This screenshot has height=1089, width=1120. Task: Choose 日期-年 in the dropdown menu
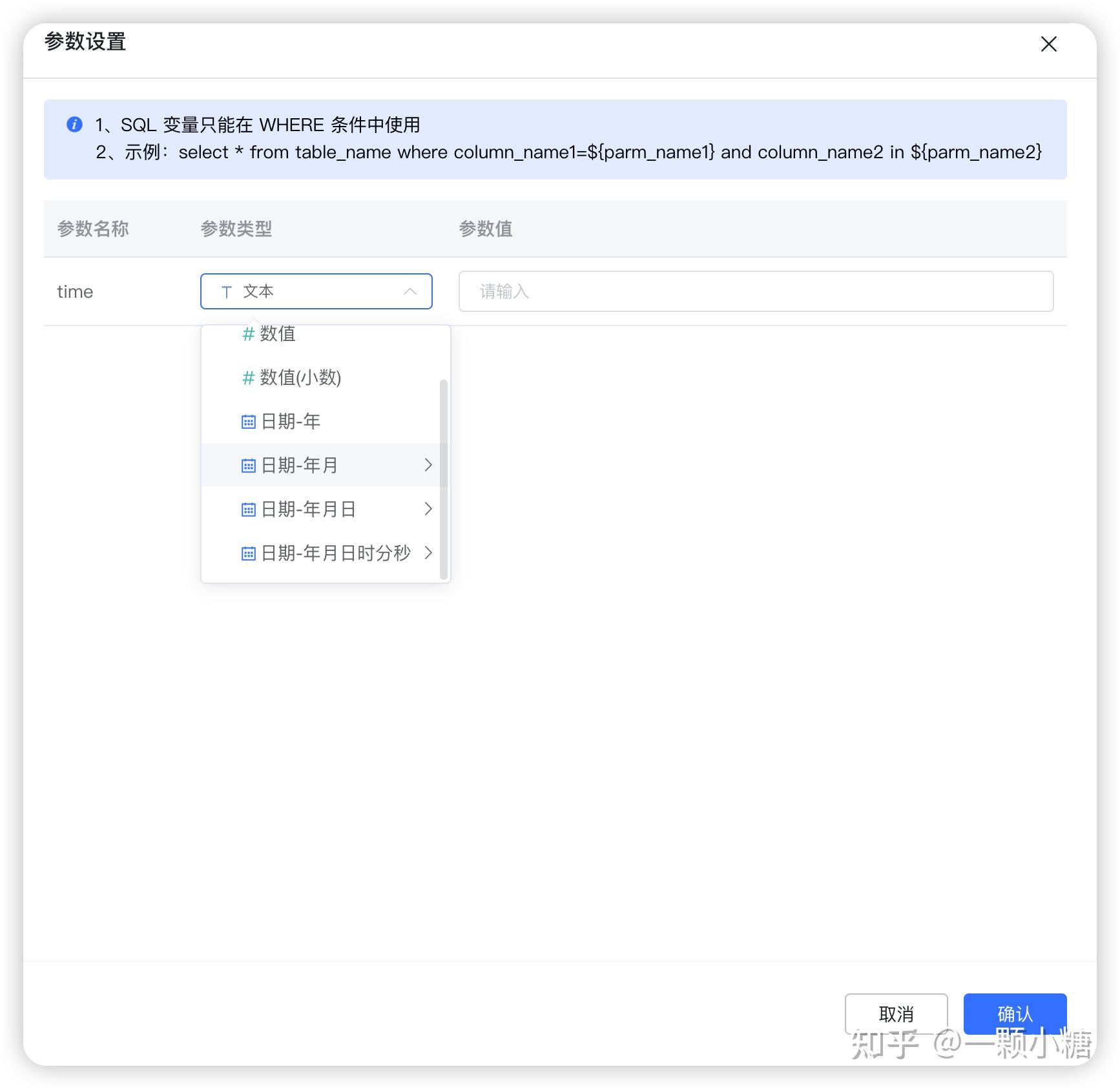(x=291, y=421)
